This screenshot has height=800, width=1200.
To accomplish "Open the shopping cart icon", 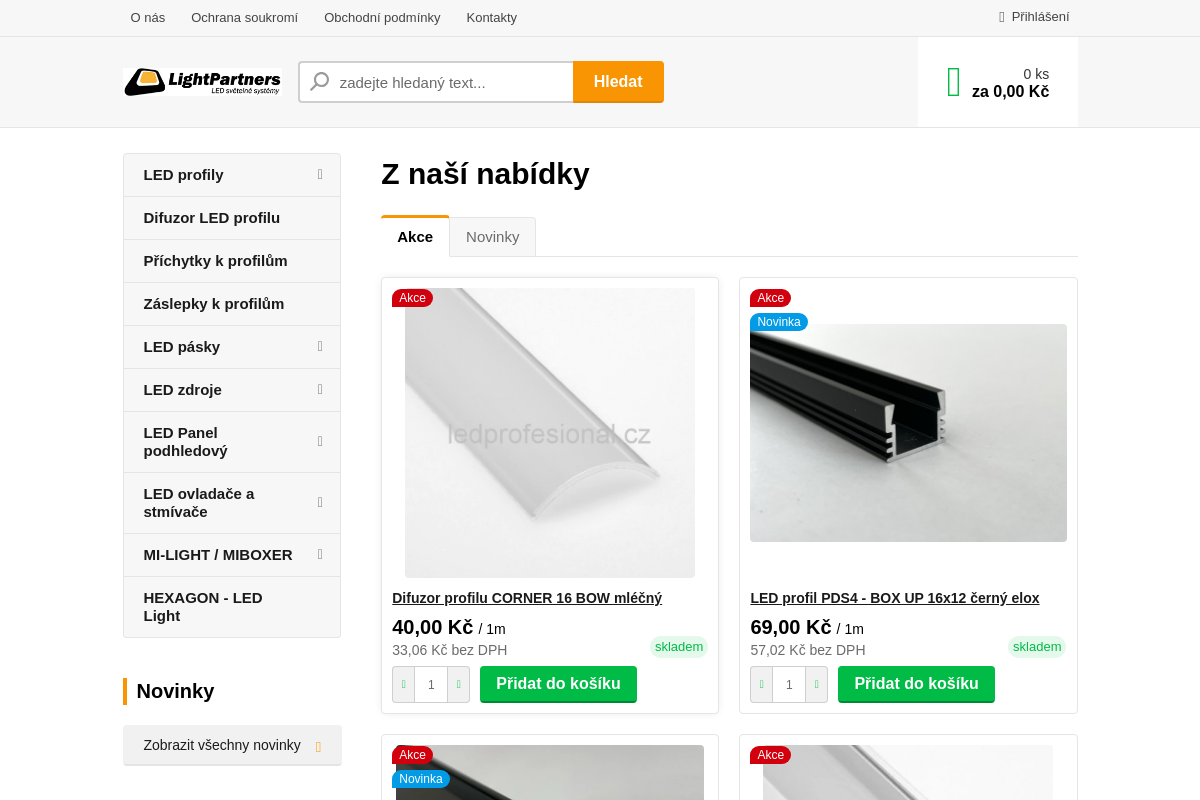I will (x=954, y=82).
